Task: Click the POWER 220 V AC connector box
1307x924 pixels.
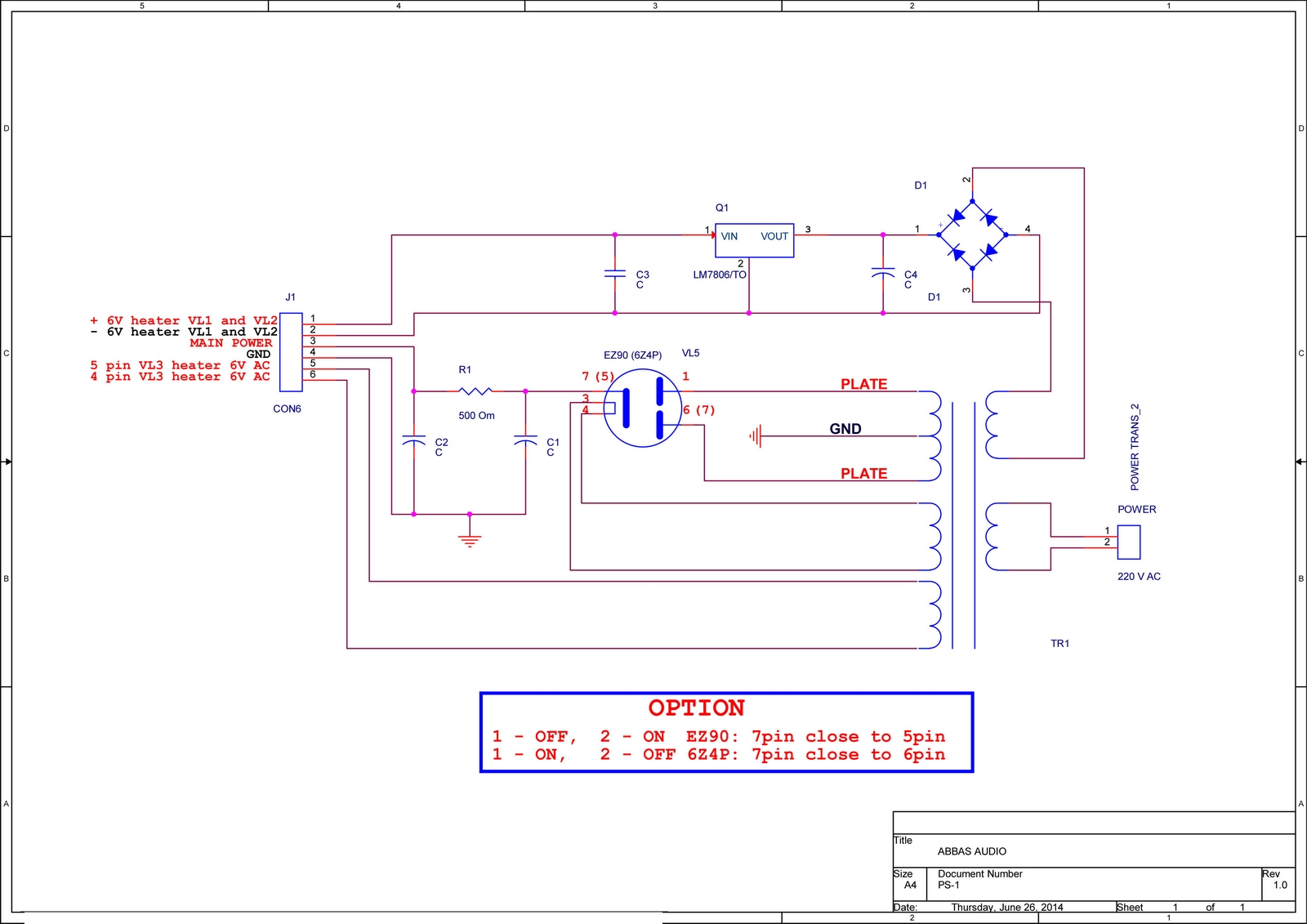Action: click(x=1128, y=542)
